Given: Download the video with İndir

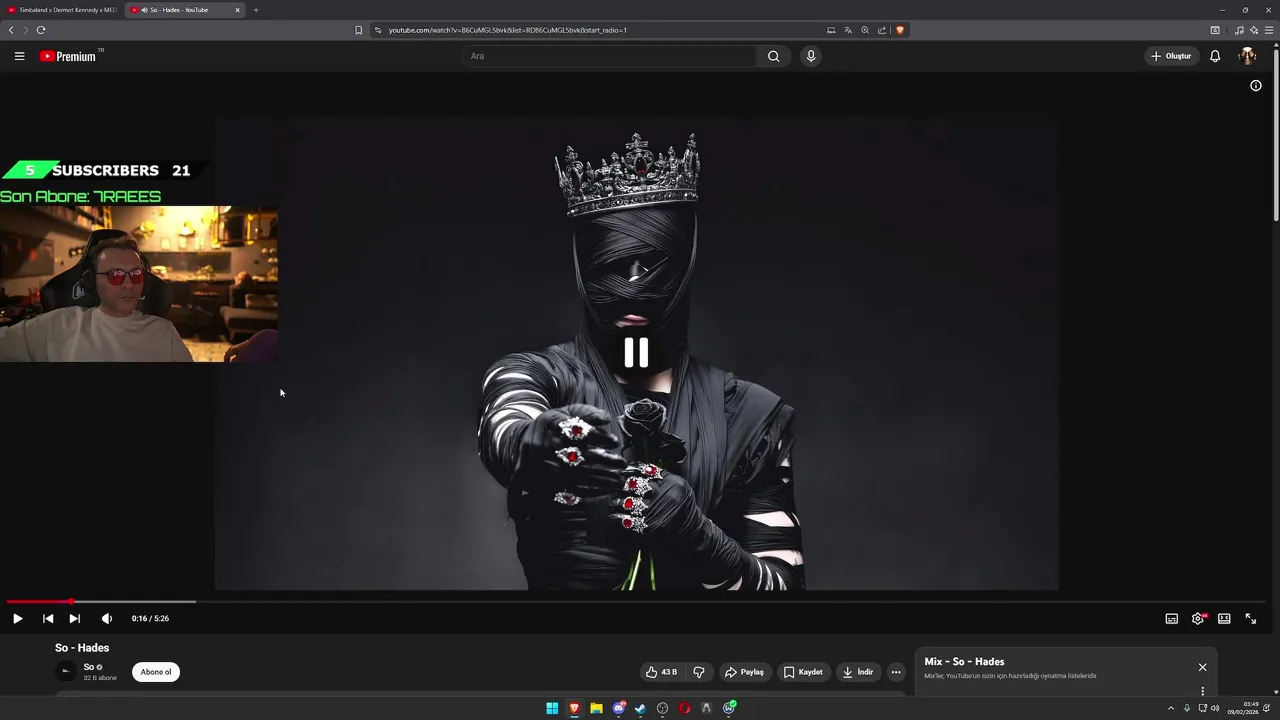Looking at the screenshot, I should click(x=858, y=672).
